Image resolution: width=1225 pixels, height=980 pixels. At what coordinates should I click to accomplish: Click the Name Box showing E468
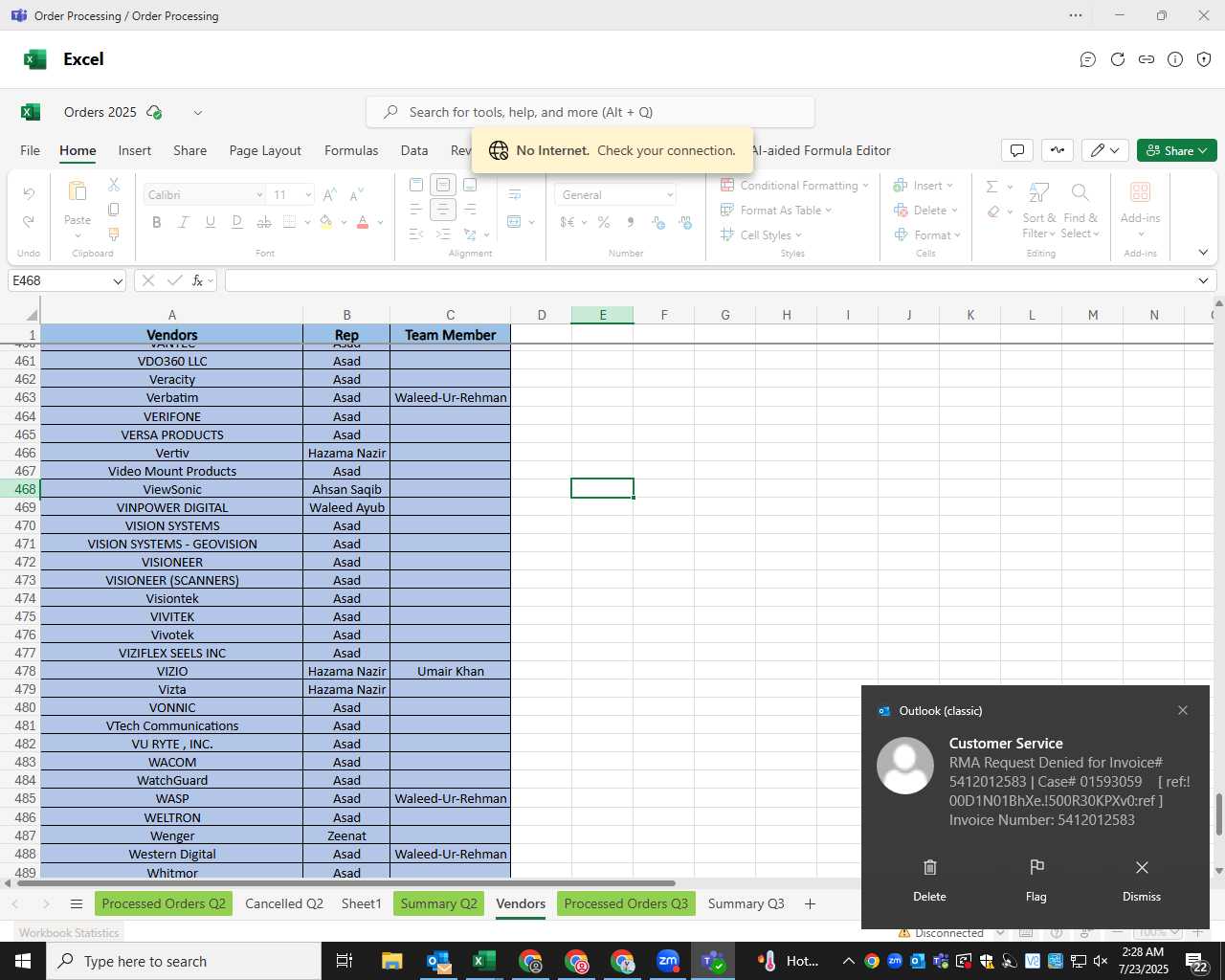67,280
